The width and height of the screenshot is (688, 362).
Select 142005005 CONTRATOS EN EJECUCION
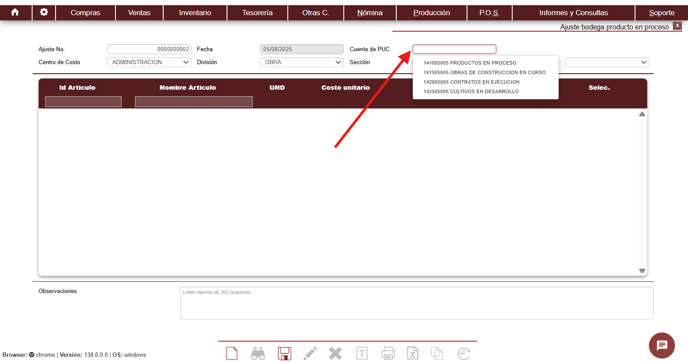coord(471,82)
